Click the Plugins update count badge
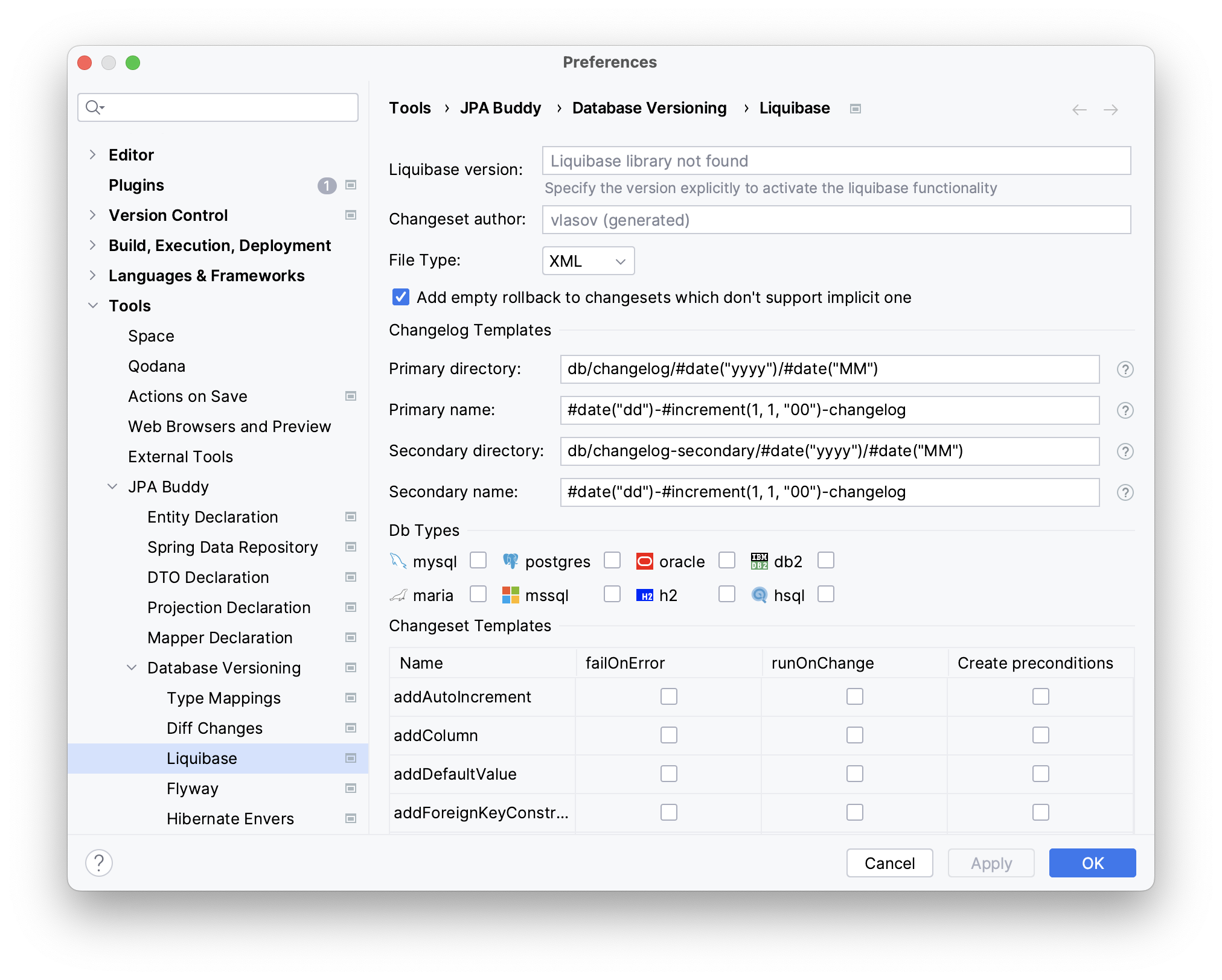 pyautogui.click(x=327, y=185)
